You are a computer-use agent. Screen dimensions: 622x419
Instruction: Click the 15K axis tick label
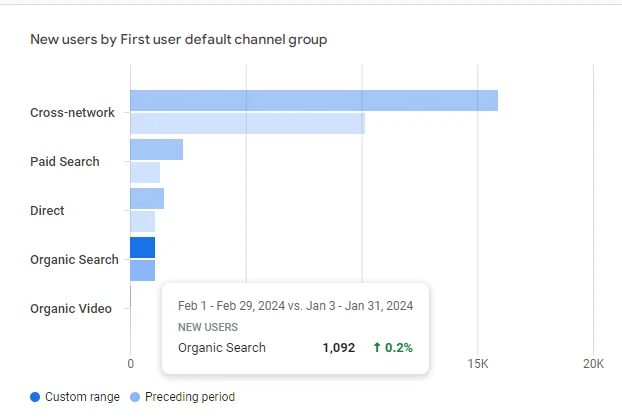(478, 363)
